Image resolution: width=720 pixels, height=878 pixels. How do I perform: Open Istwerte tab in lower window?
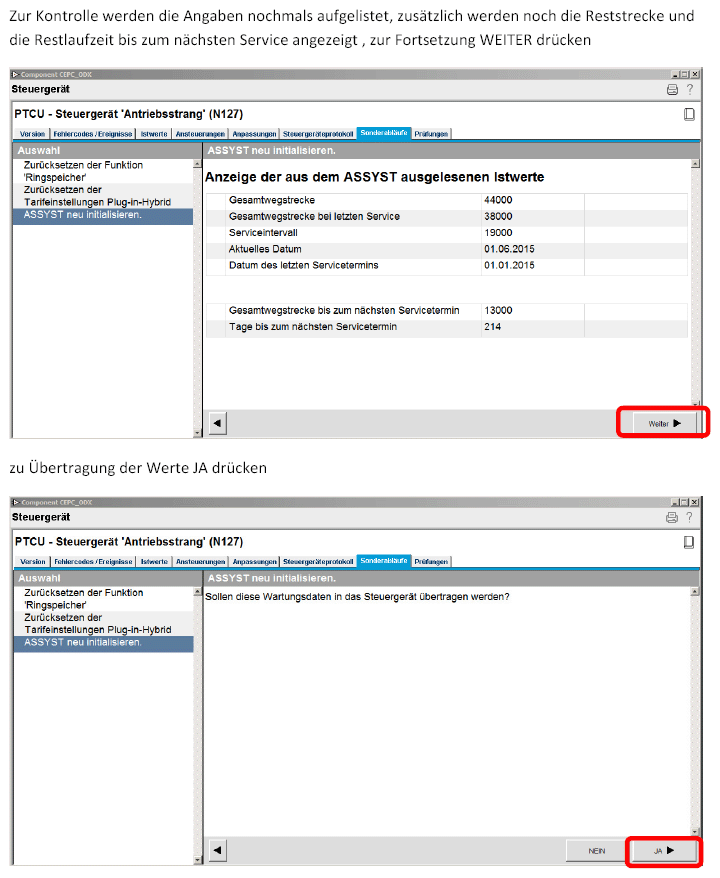click(154, 562)
